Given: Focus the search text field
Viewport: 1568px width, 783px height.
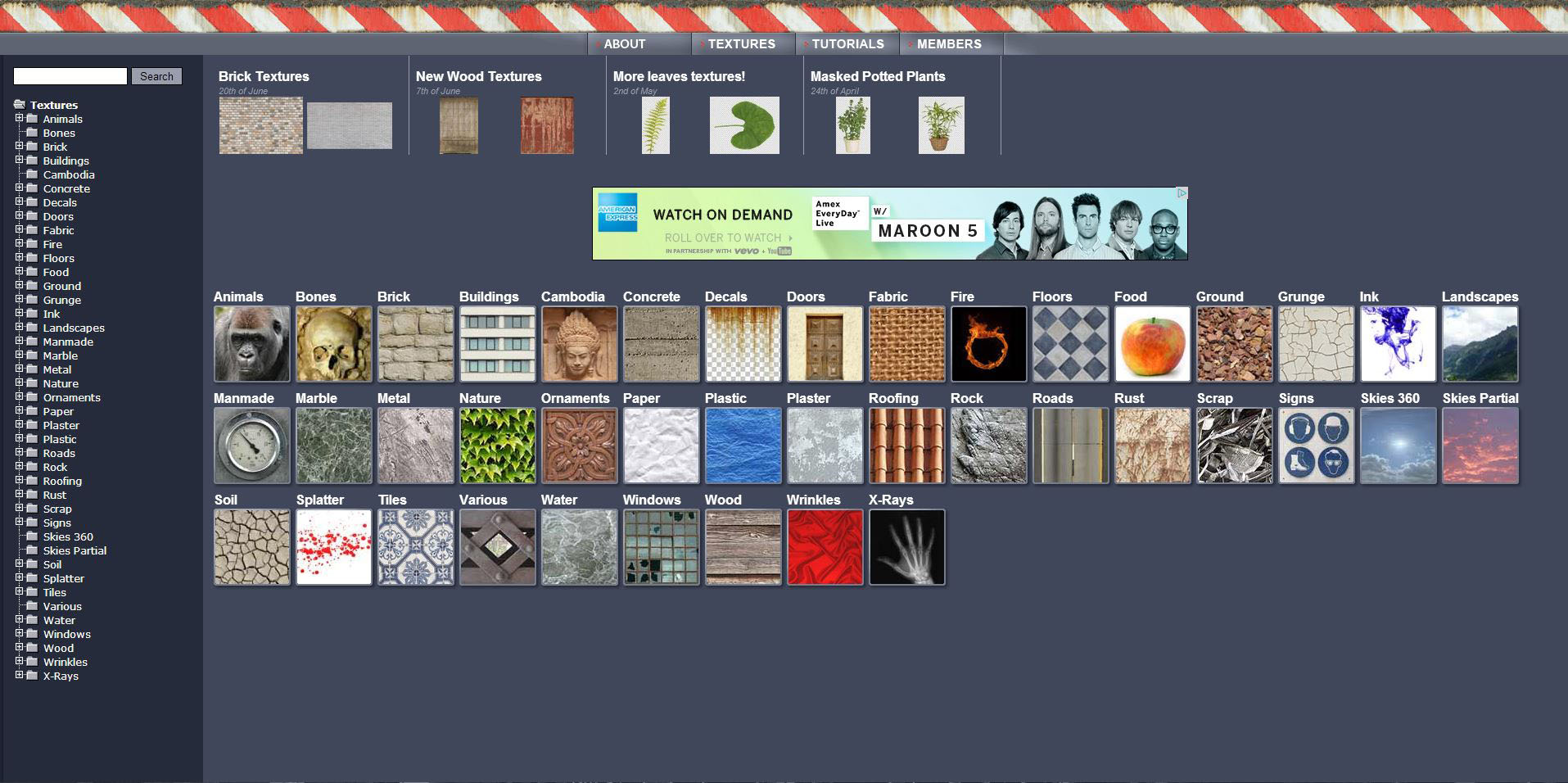Looking at the screenshot, I should click(x=70, y=76).
